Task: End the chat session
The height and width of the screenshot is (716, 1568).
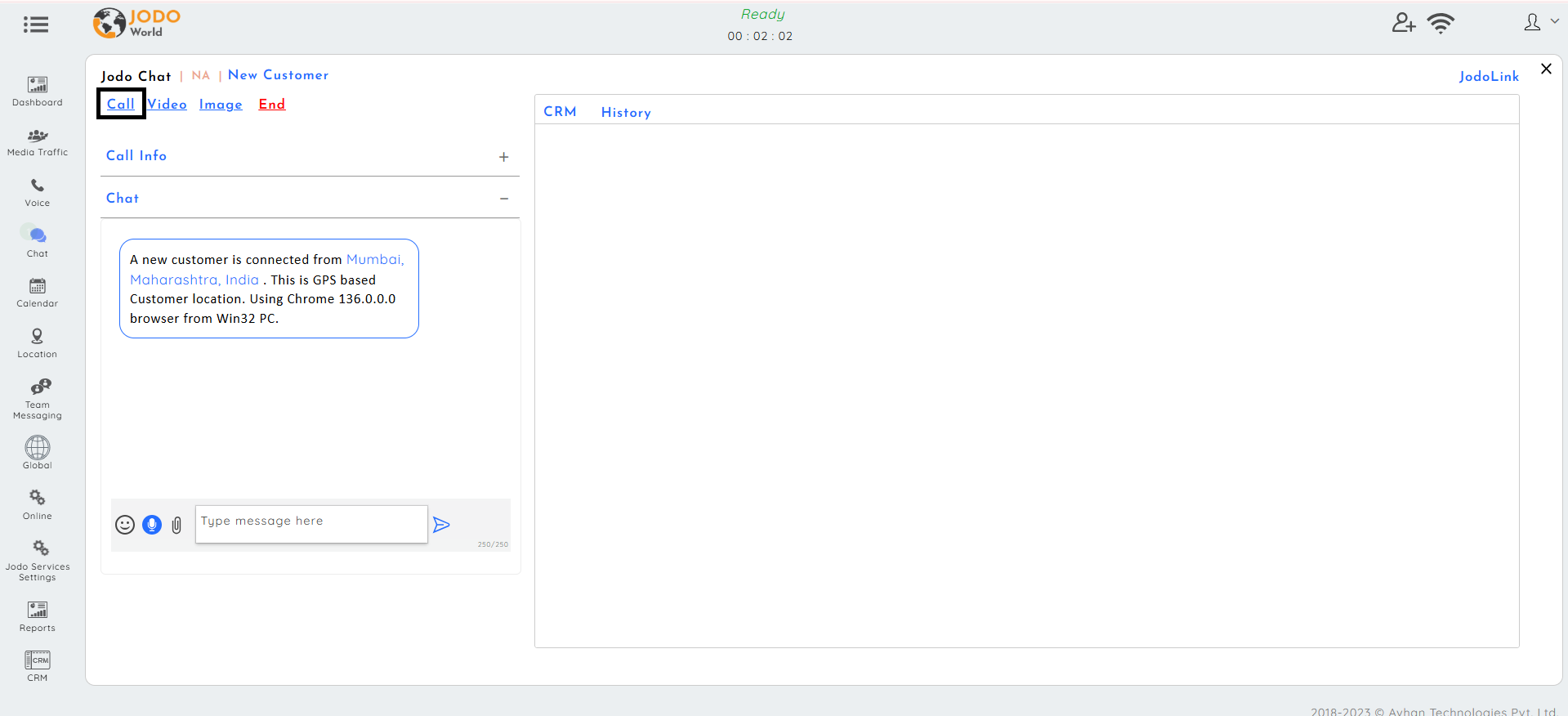Action: point(272,104)
